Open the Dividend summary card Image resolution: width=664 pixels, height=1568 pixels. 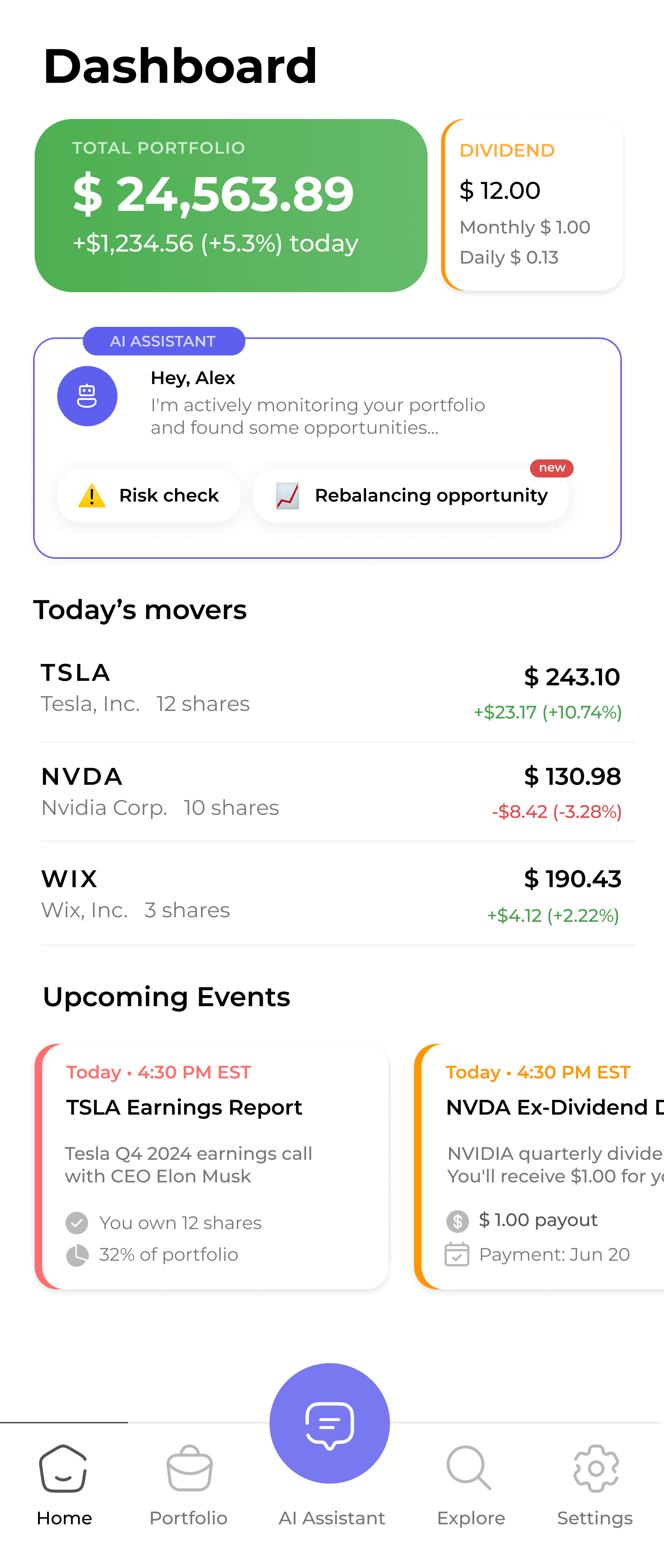[x=533, y=206]
